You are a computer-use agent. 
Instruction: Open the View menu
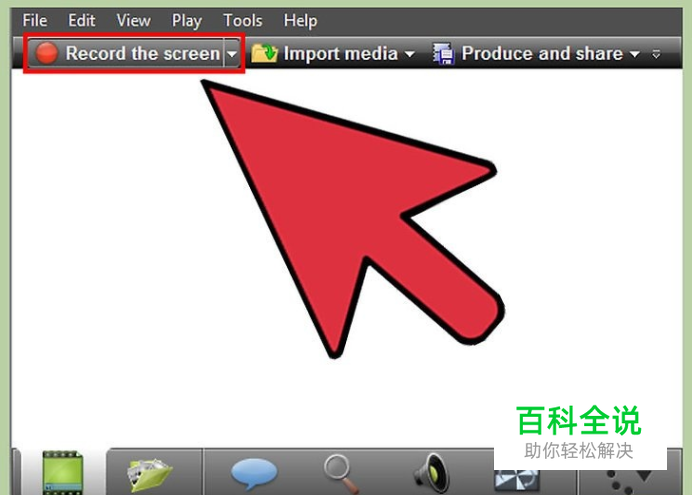[x=133, y=20]
